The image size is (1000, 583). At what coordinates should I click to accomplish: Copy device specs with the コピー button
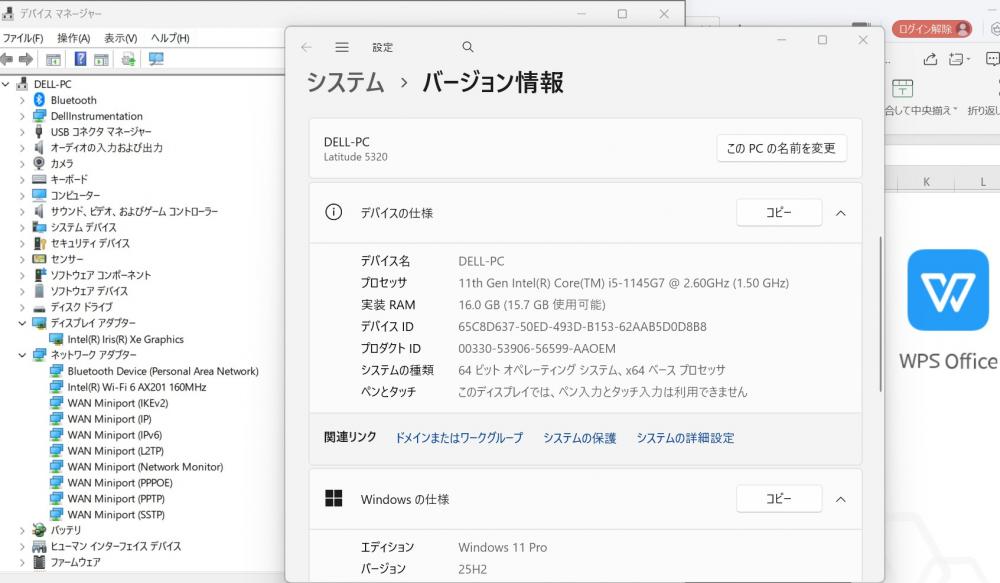pos(778,213)
